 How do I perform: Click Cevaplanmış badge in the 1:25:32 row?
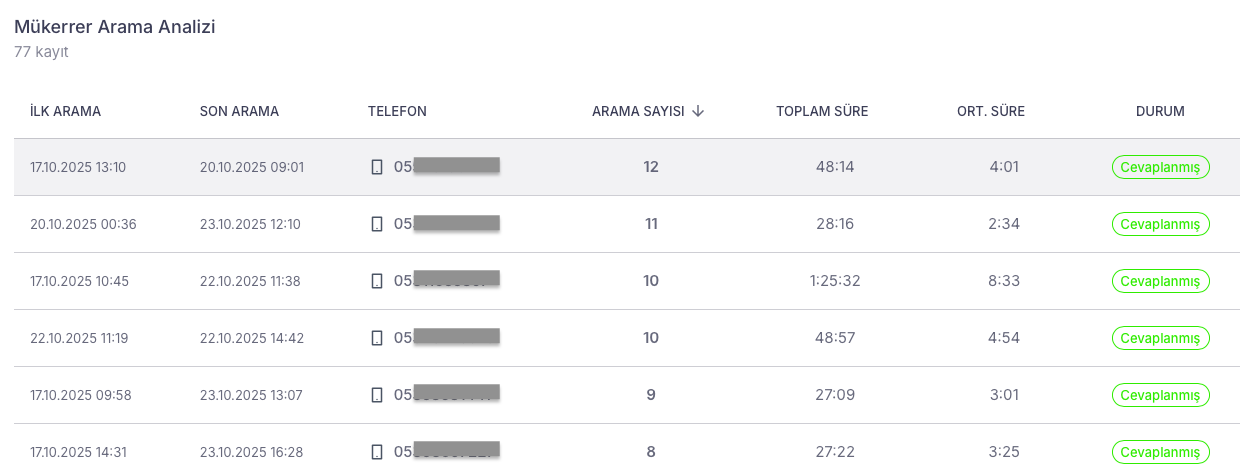pos(1160,281)
